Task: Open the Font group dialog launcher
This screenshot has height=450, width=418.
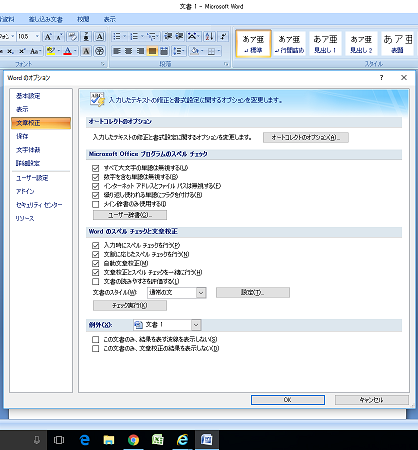Action: pyautogui.click(x=103, y=64)
